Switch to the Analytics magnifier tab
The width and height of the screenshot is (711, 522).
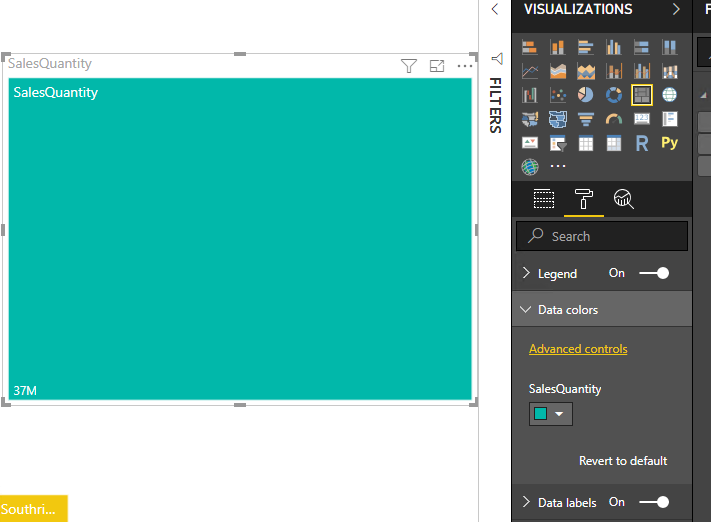(623, 199)
